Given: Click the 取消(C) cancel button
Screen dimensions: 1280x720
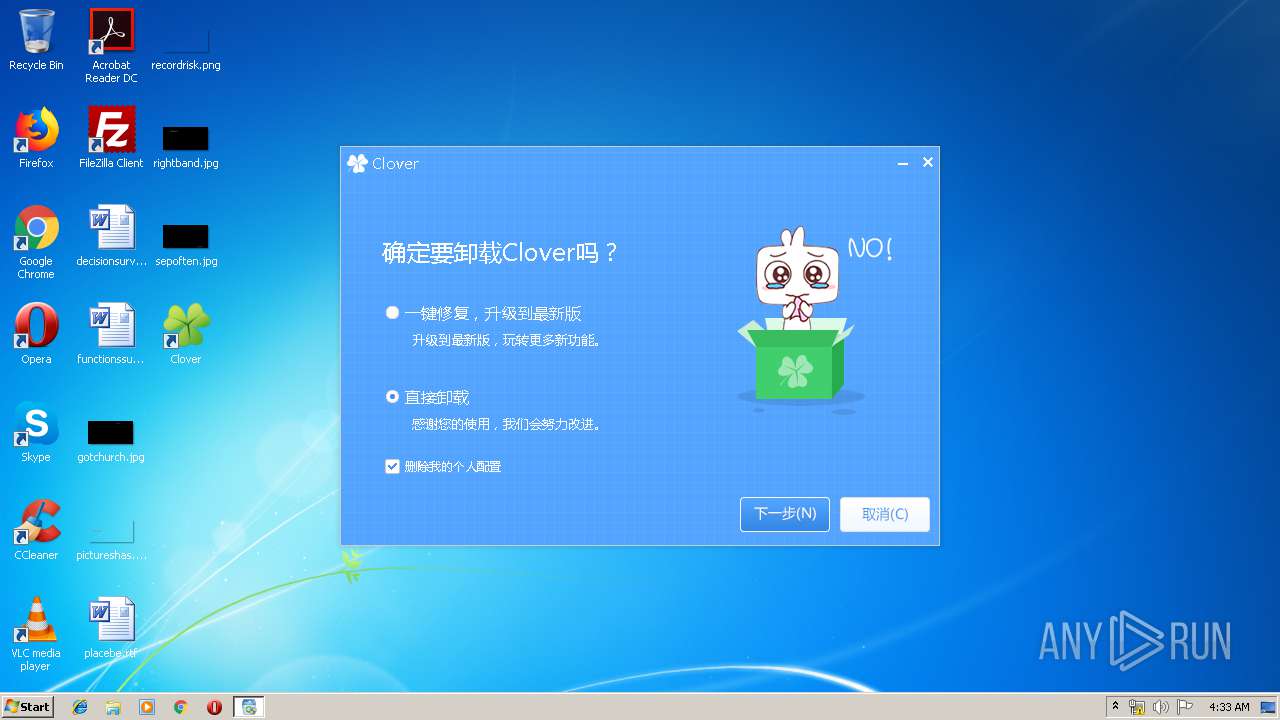Looking at the screenshot, I should pos(885,514).
